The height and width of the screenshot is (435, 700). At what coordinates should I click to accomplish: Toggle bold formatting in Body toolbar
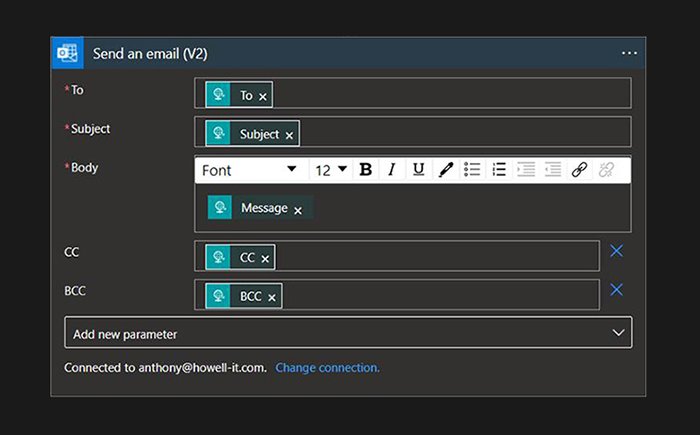[x=366, y=170]
